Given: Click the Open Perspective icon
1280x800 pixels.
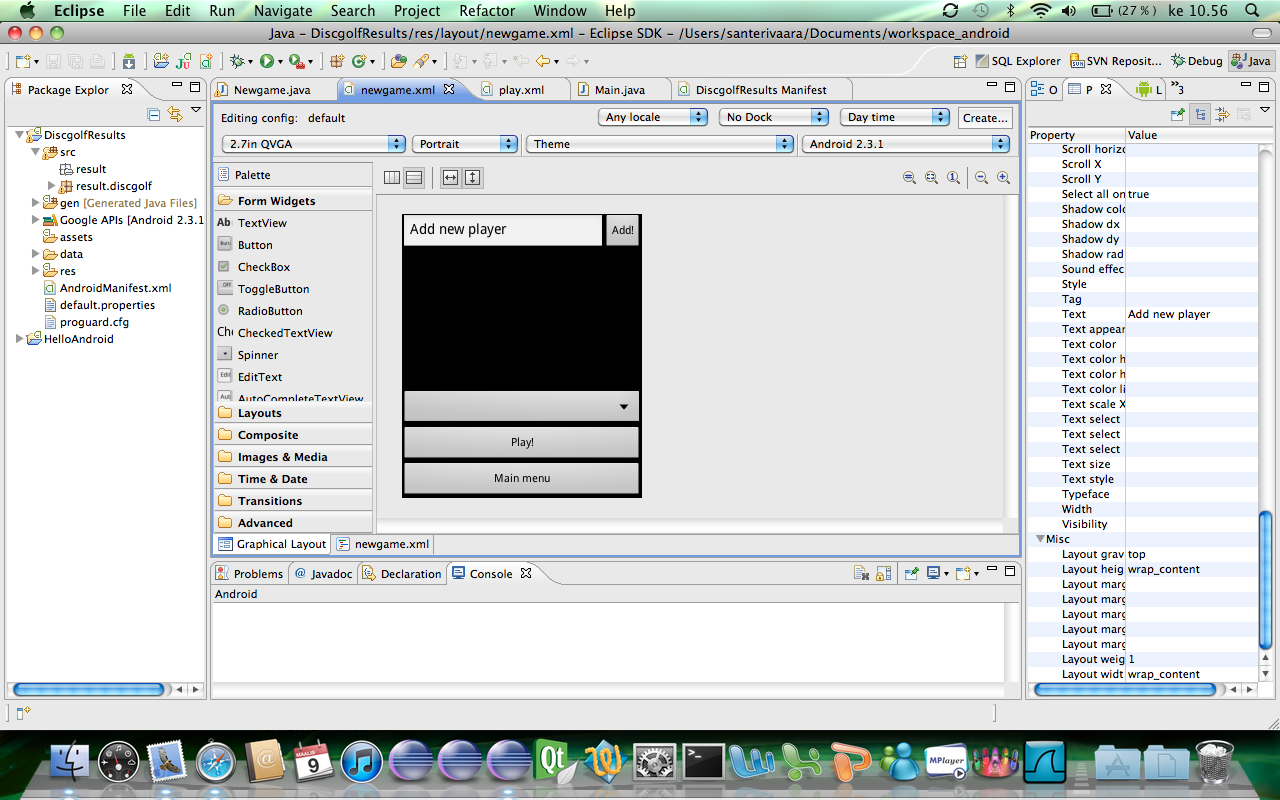Looking at the screenshot, I should [x=960, y=61].
